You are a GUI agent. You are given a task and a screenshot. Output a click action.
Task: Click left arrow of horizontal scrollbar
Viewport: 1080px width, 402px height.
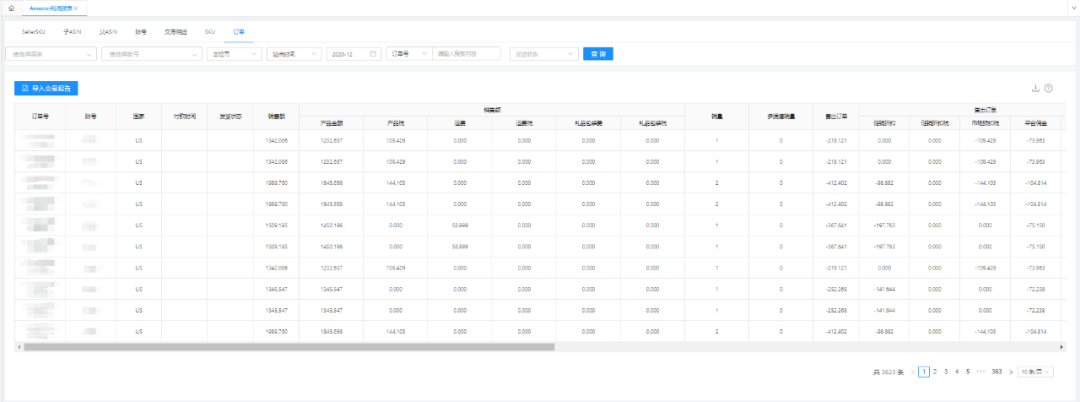pyautogui.click(x=18, y=347)
